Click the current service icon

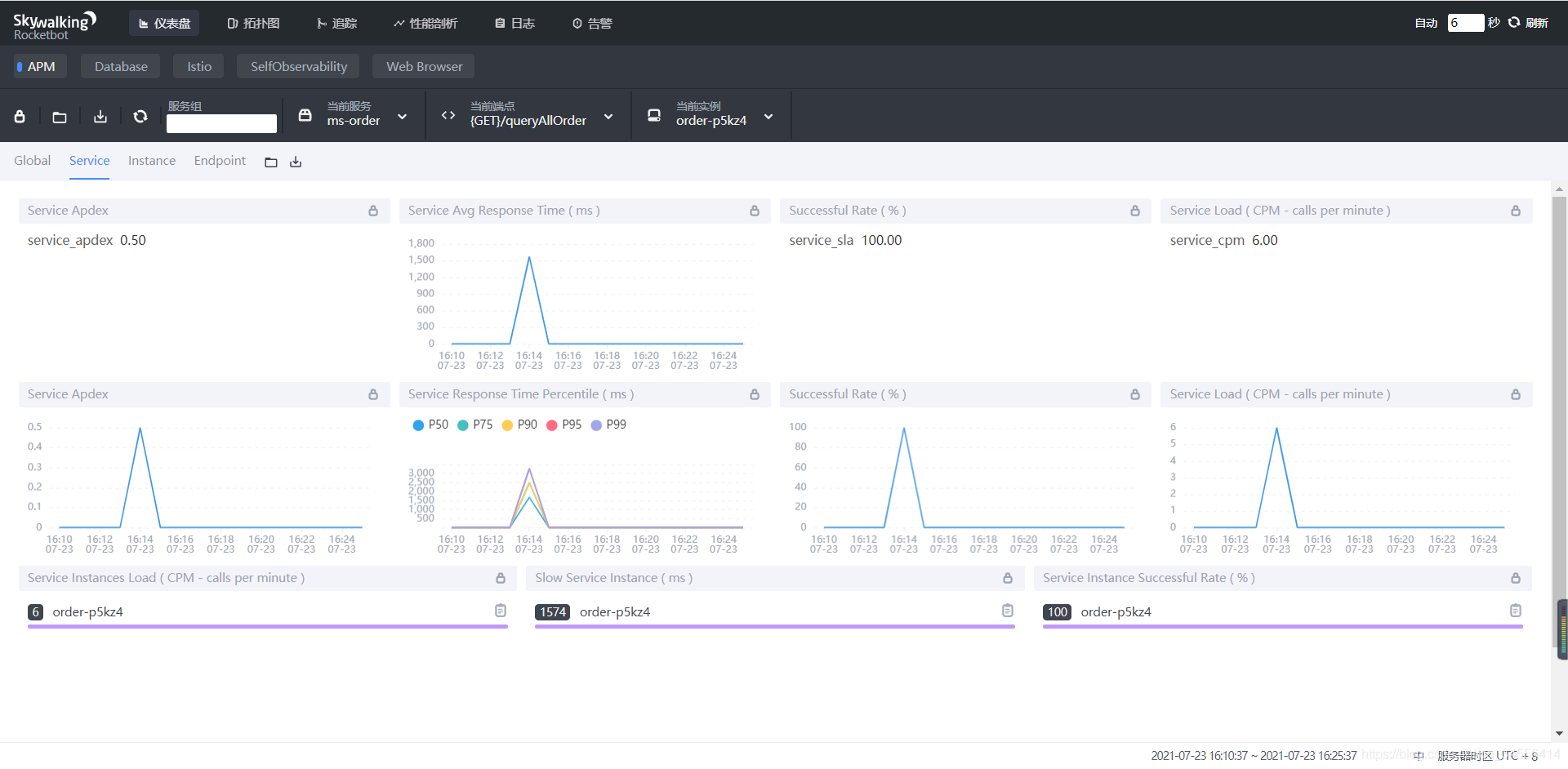click(x=305, y=115)
